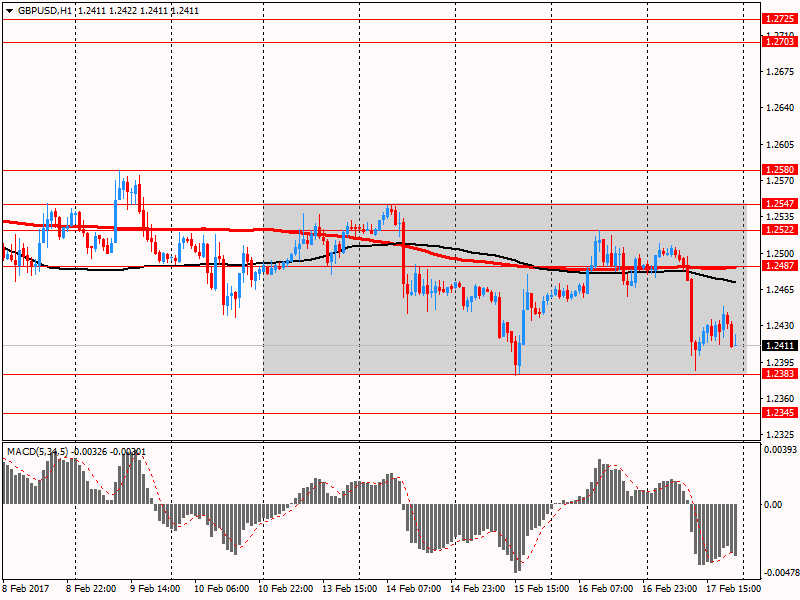Select the 1.2703 price level tag
The height and width of the screenshot is (600, 800).
tap(779, 42)
